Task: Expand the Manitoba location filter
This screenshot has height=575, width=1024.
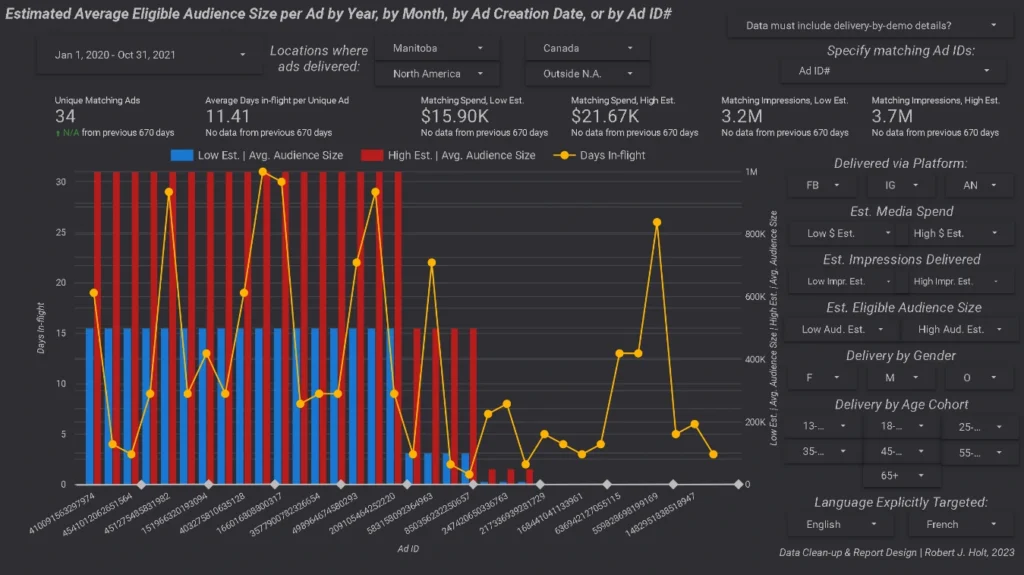Action: pyautogui.click(x=437, y=48)
